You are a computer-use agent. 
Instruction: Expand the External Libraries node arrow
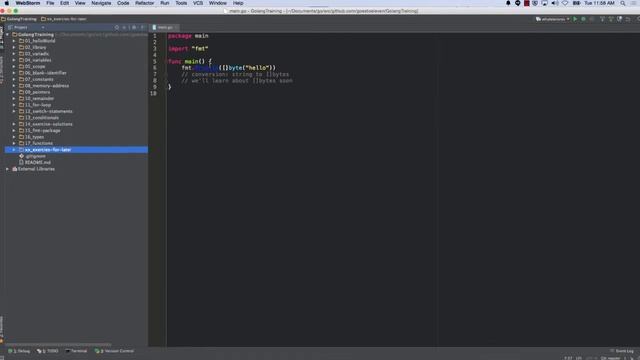(7, 169)
